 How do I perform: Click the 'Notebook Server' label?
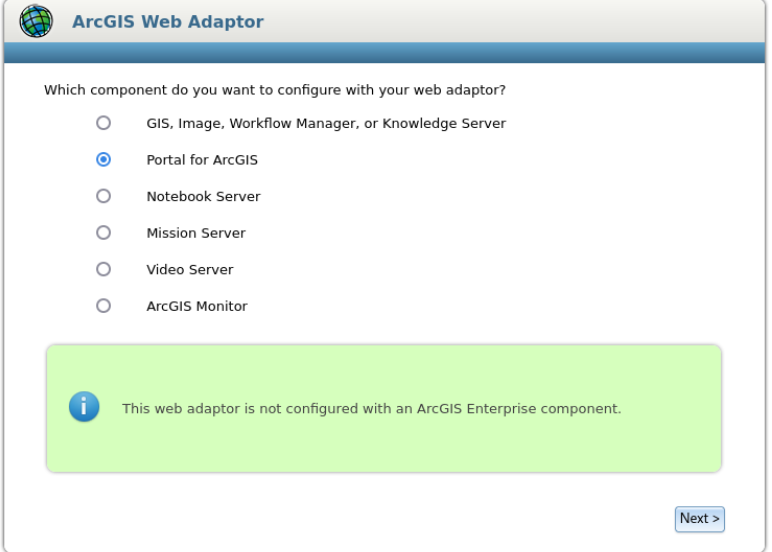pos(203,196)
